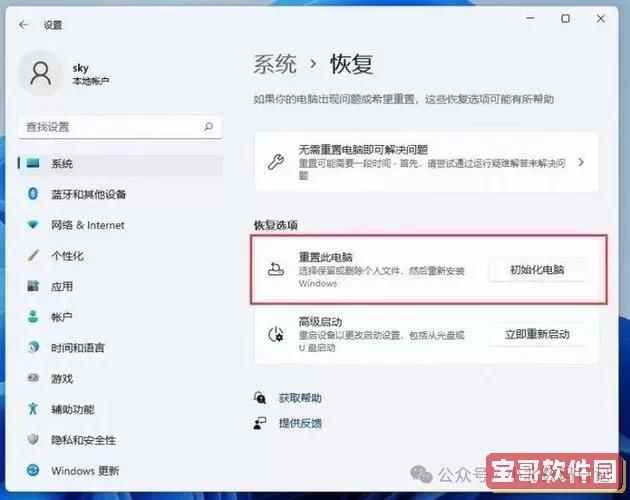Click the 无需重置电脑即可解决问题 card title
Viewport: 630px width, 500px height.
(363, 150)
